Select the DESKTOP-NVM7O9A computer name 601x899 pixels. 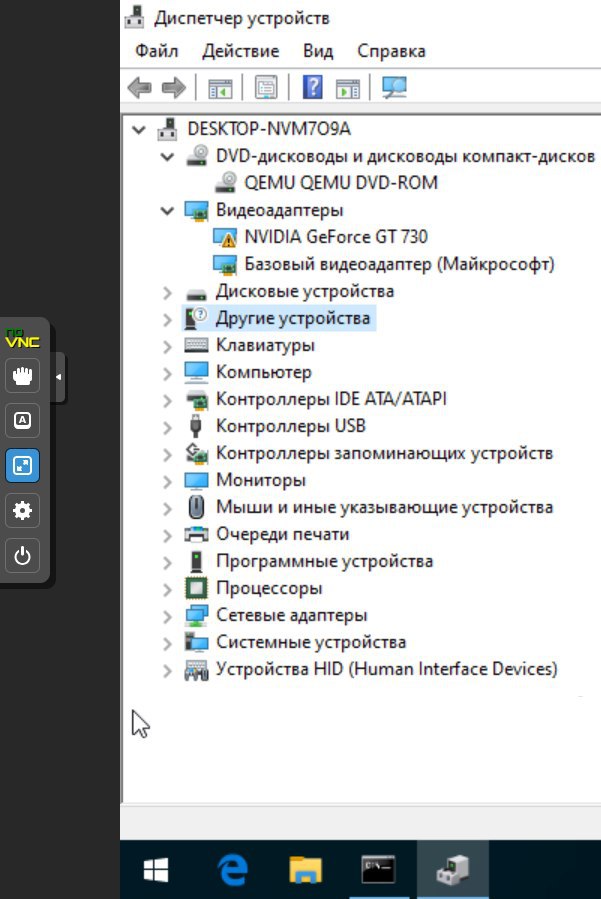(269, 128)
